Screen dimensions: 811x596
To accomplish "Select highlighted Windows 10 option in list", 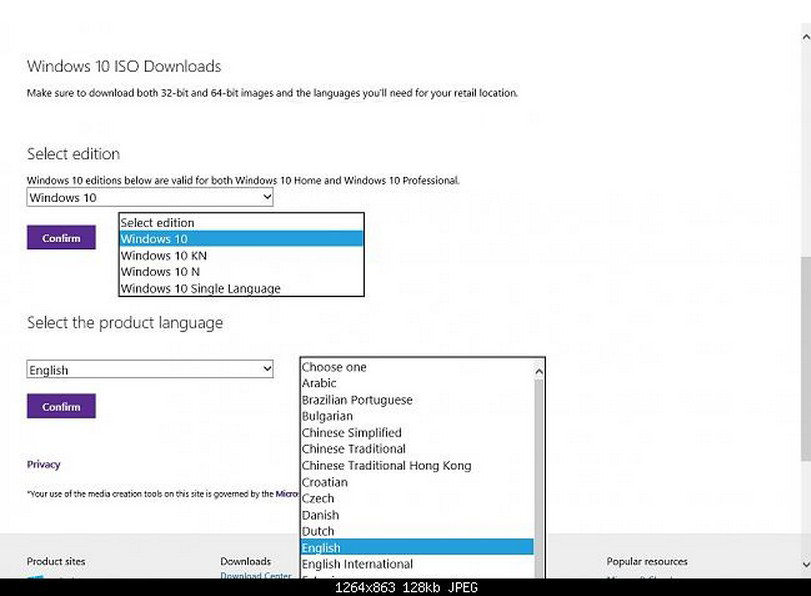I will click(x=241, y=239).
